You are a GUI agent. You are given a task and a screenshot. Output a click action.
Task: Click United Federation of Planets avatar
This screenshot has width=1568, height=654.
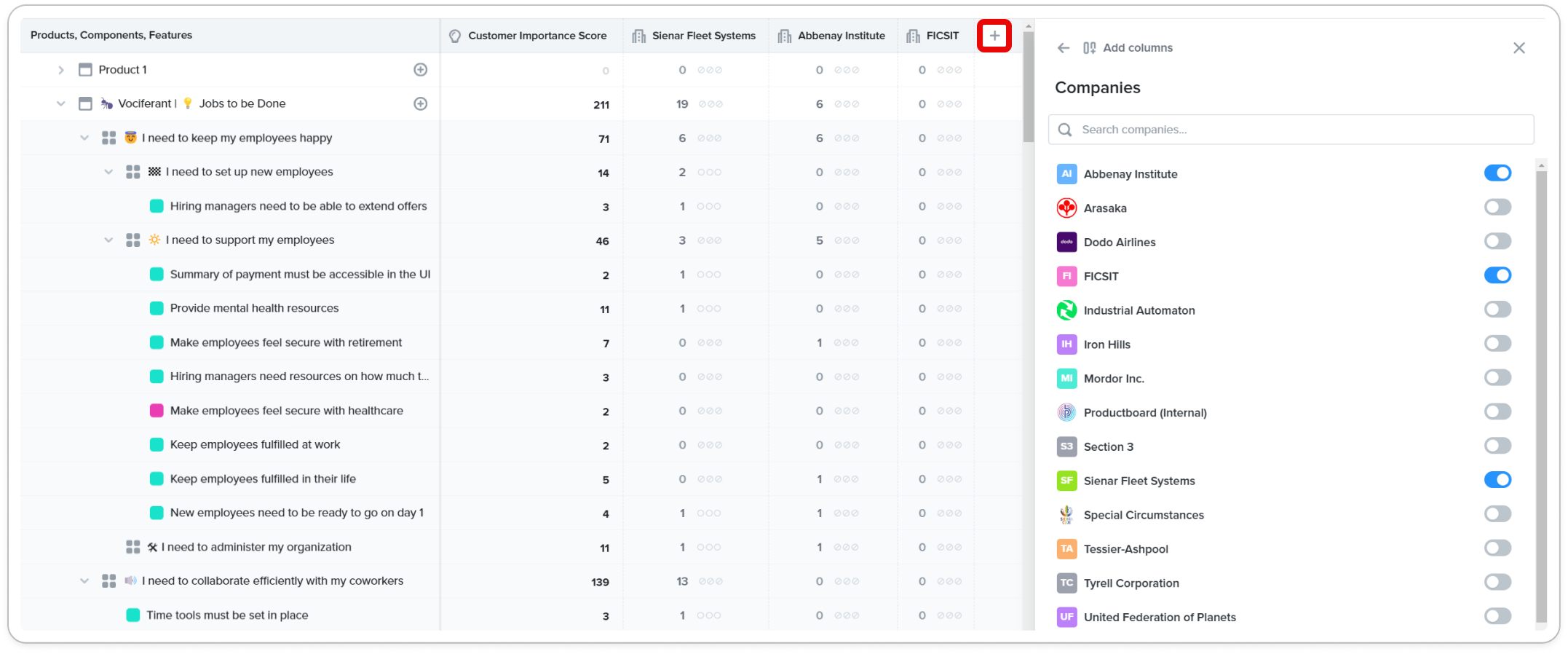tap(1066, 617)
